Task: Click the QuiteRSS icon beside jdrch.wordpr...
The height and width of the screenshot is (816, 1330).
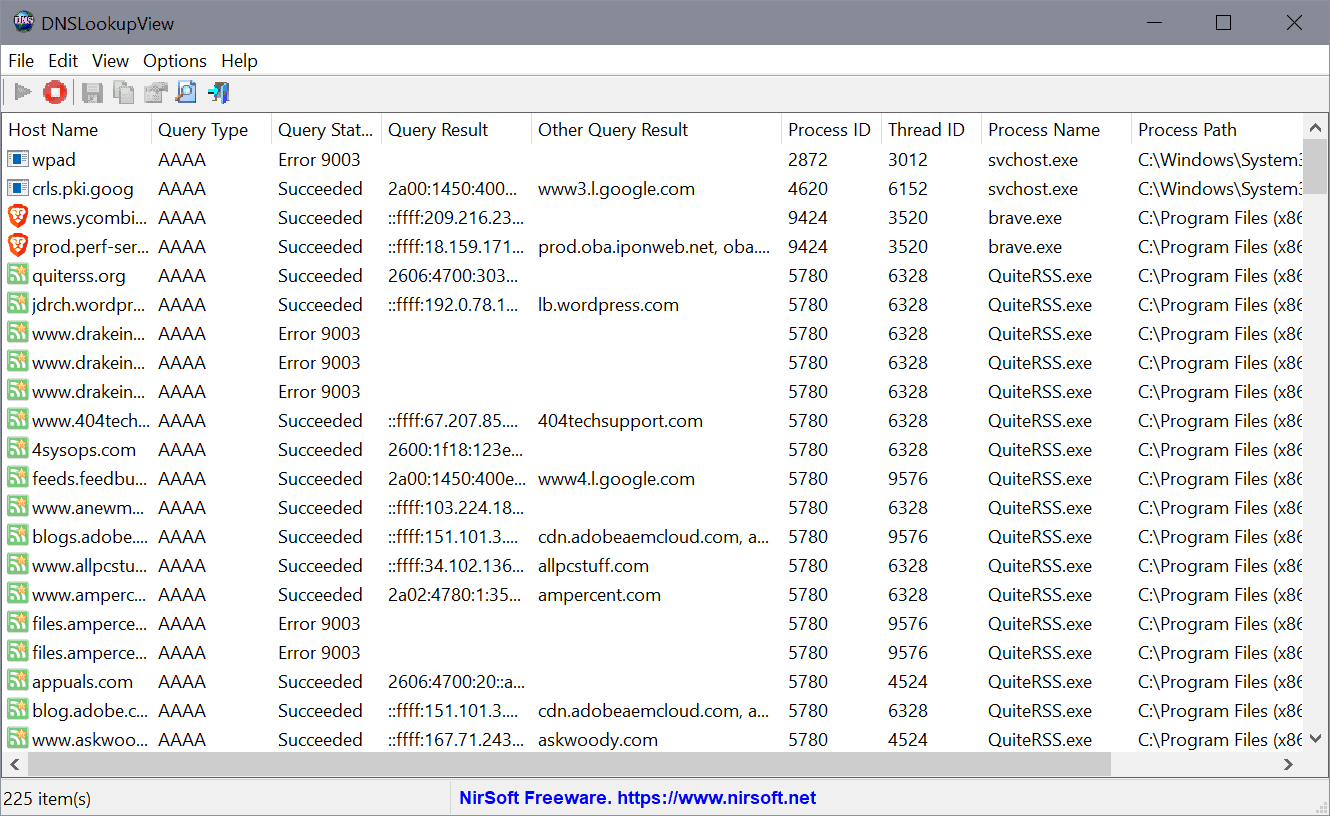Action: [17, 304]
